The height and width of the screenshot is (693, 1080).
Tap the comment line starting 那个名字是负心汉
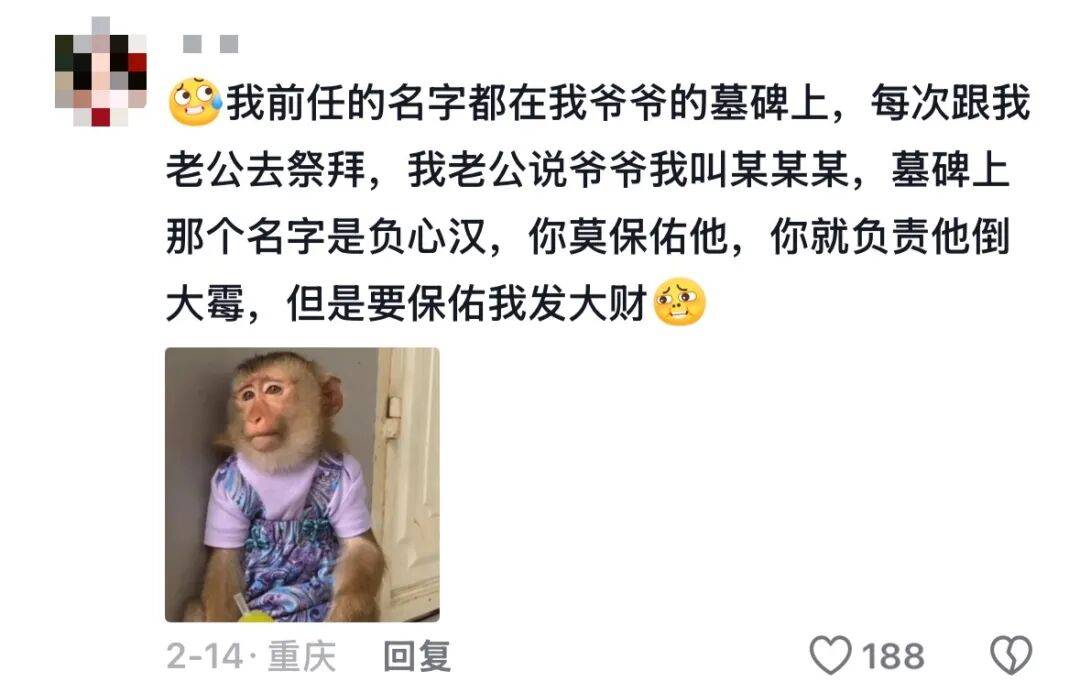tap(588, 236)
